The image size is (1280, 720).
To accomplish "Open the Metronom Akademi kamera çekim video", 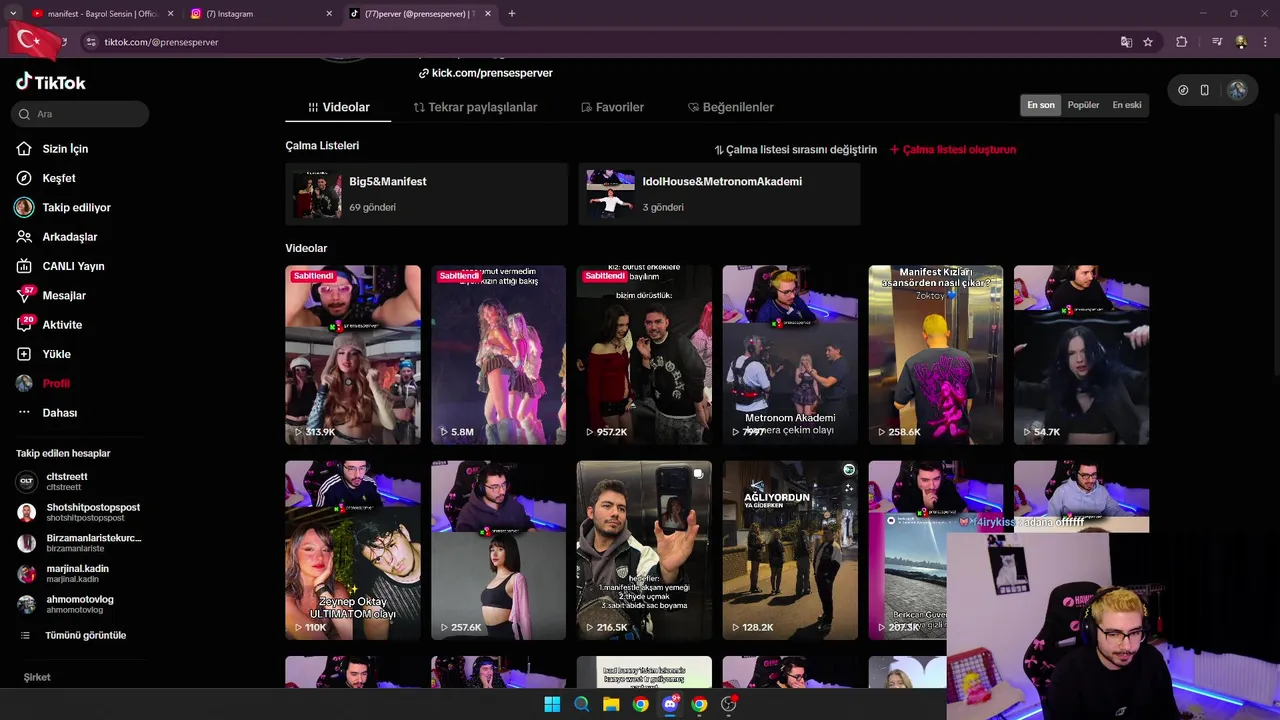I will pyautogui.click(x=790, y=355).
